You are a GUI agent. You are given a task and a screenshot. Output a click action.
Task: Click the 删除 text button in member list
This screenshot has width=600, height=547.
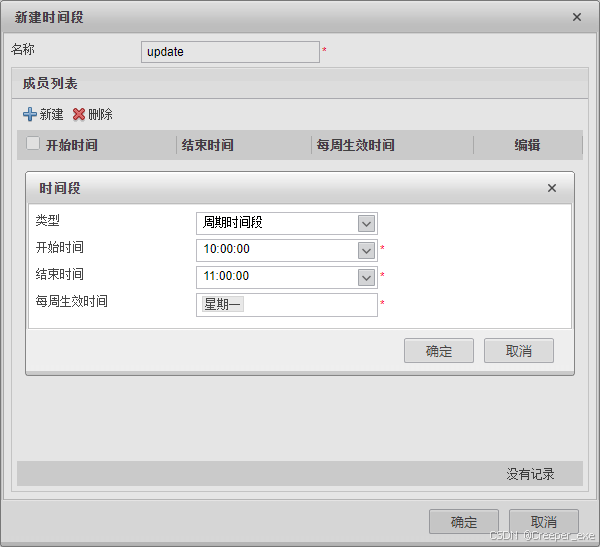click(x=100, y=114)
